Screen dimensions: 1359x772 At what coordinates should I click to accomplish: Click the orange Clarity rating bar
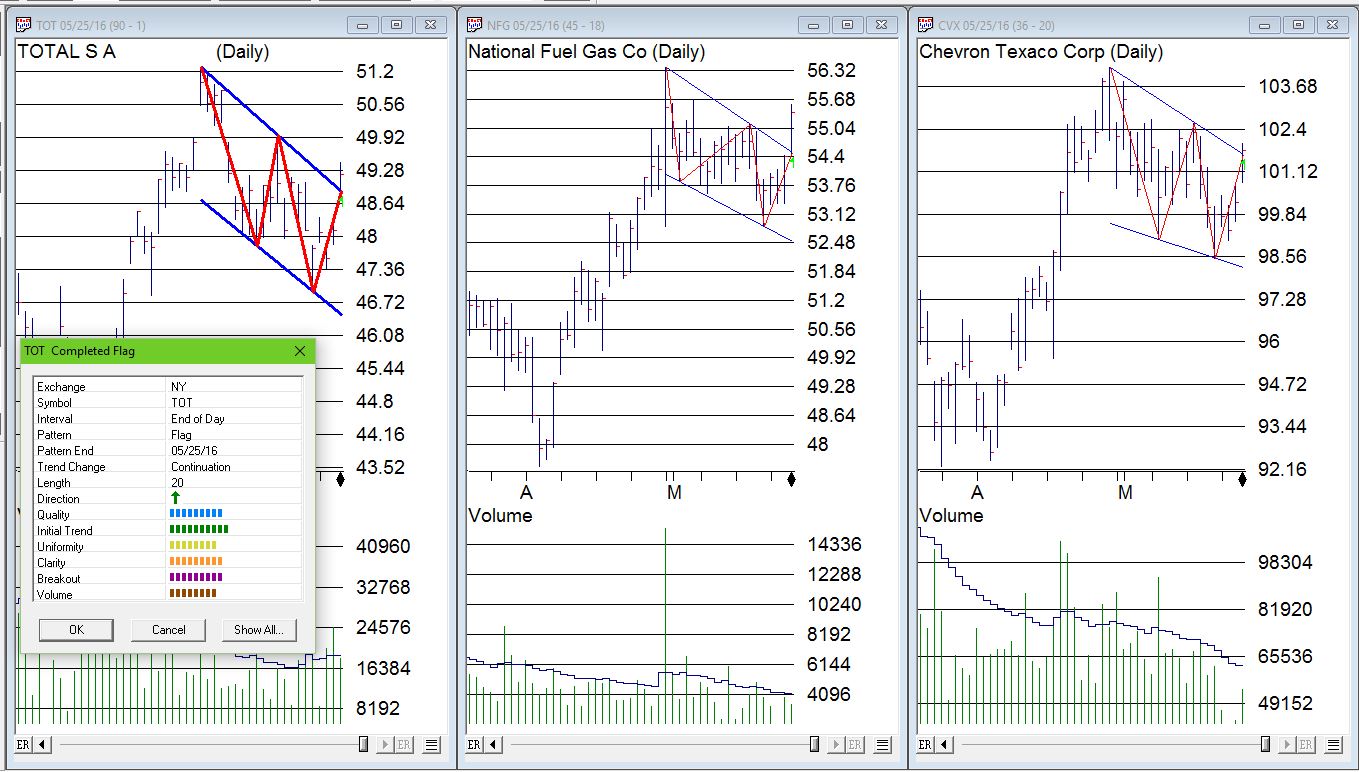click(195, 562)
